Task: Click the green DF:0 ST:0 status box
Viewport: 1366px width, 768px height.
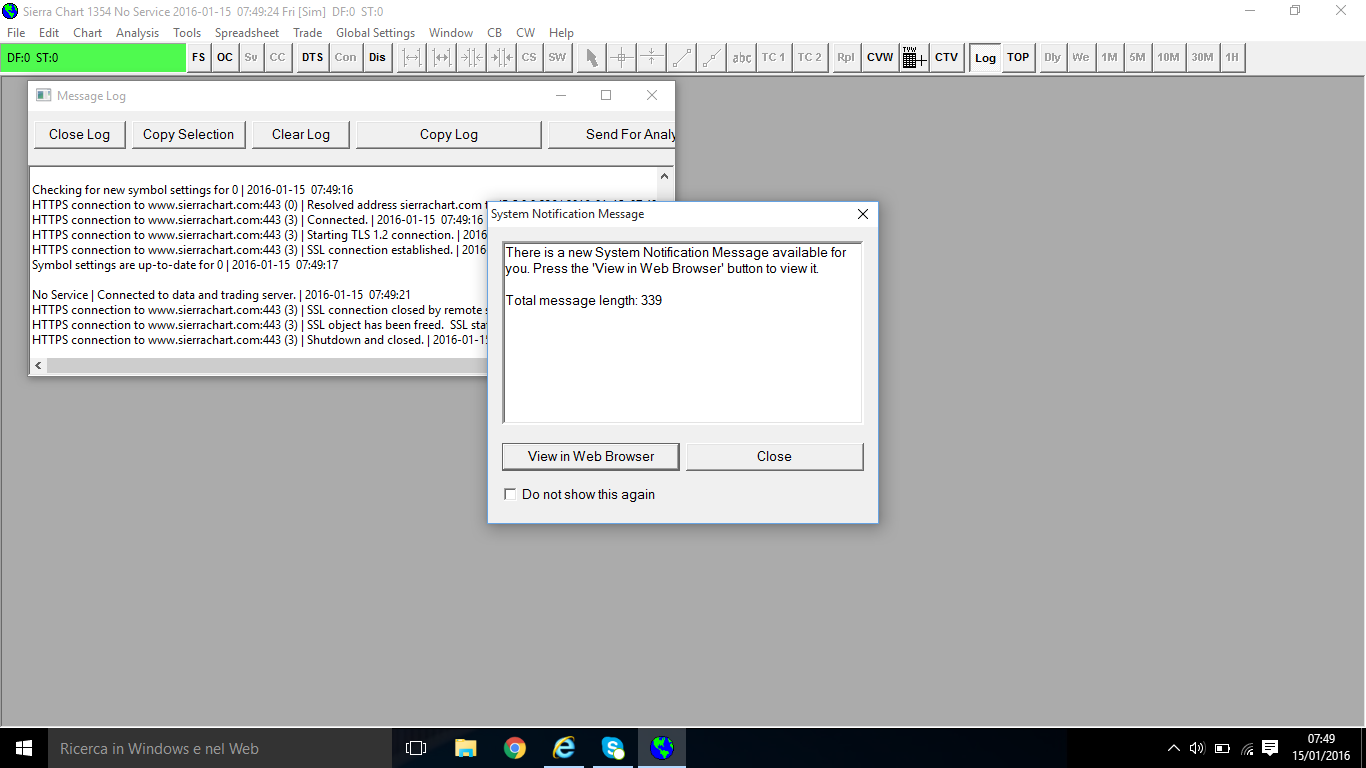Action: (x=94, y=58)
